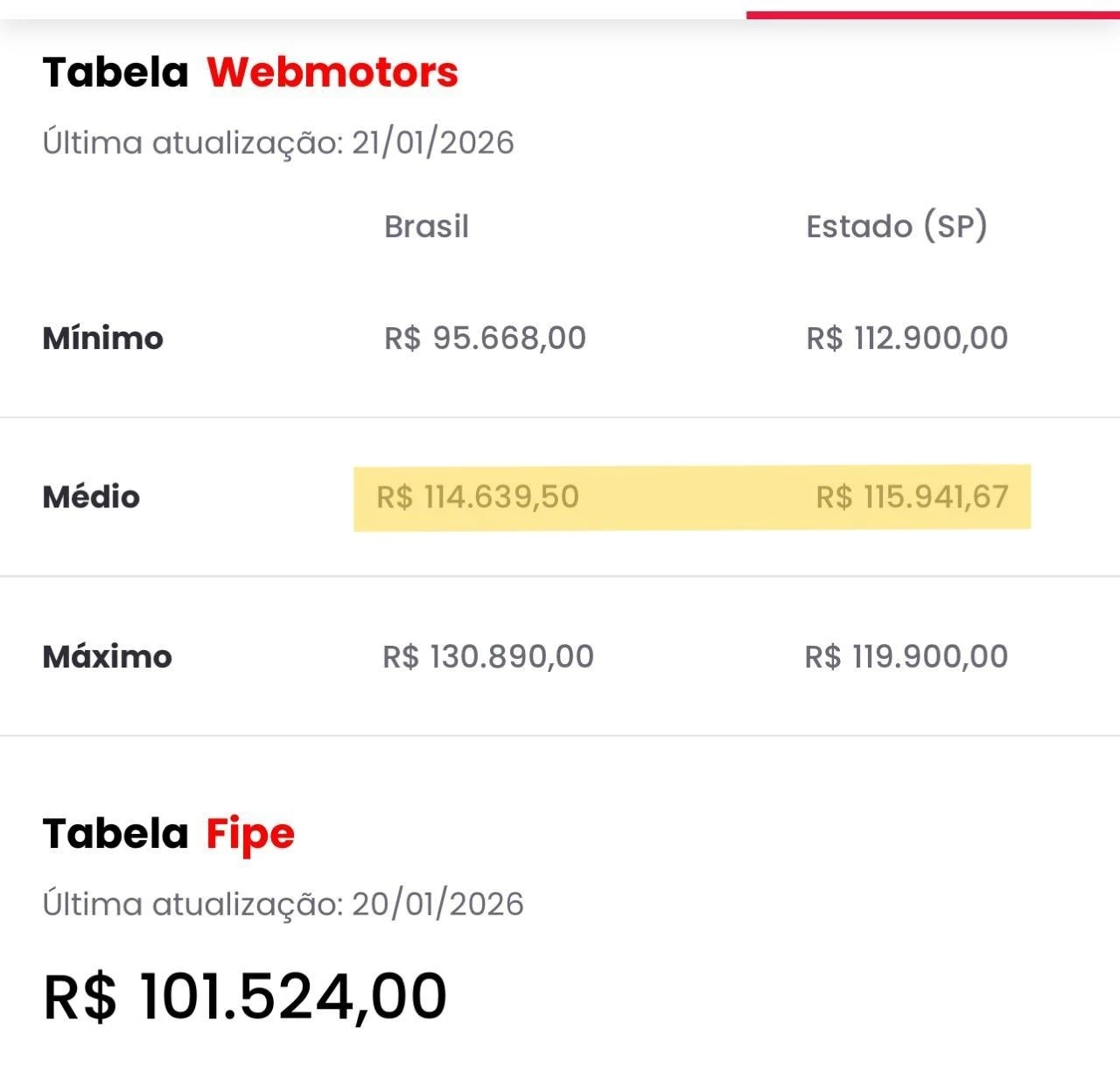Click the black Tabela word before Webmotors

pyautogui.click(x=115, y=72)
